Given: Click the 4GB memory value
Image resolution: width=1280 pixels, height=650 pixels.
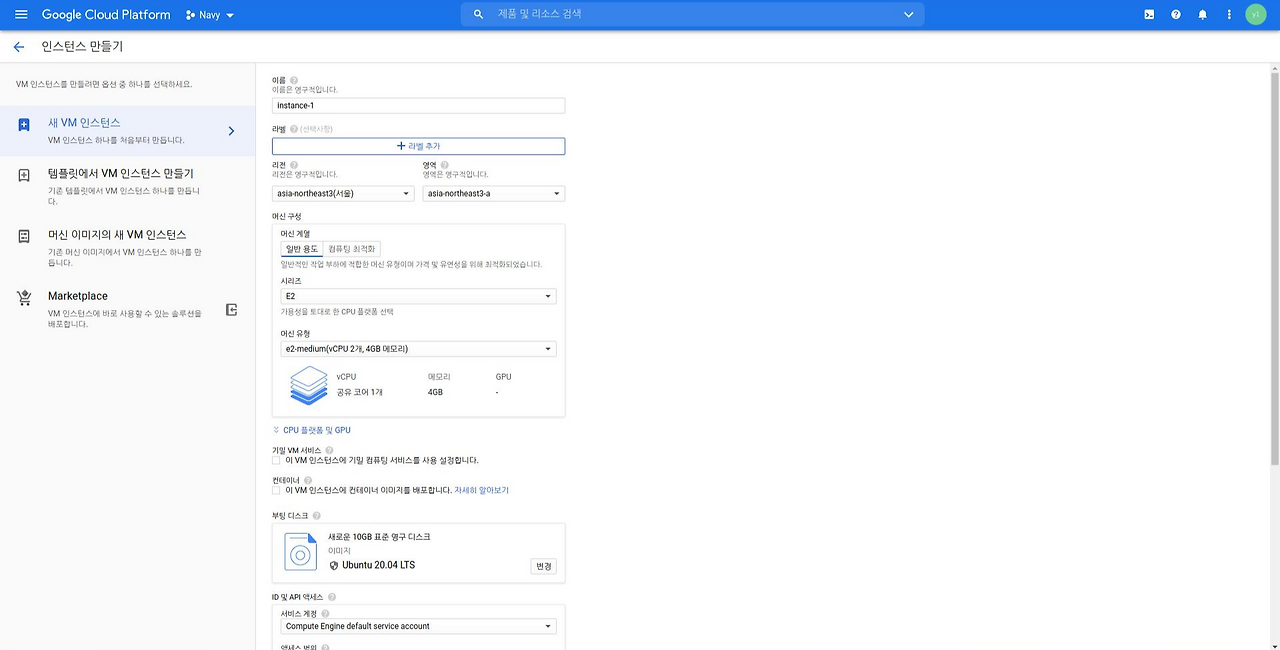Looking at the screenshot, I should (435, 392).
